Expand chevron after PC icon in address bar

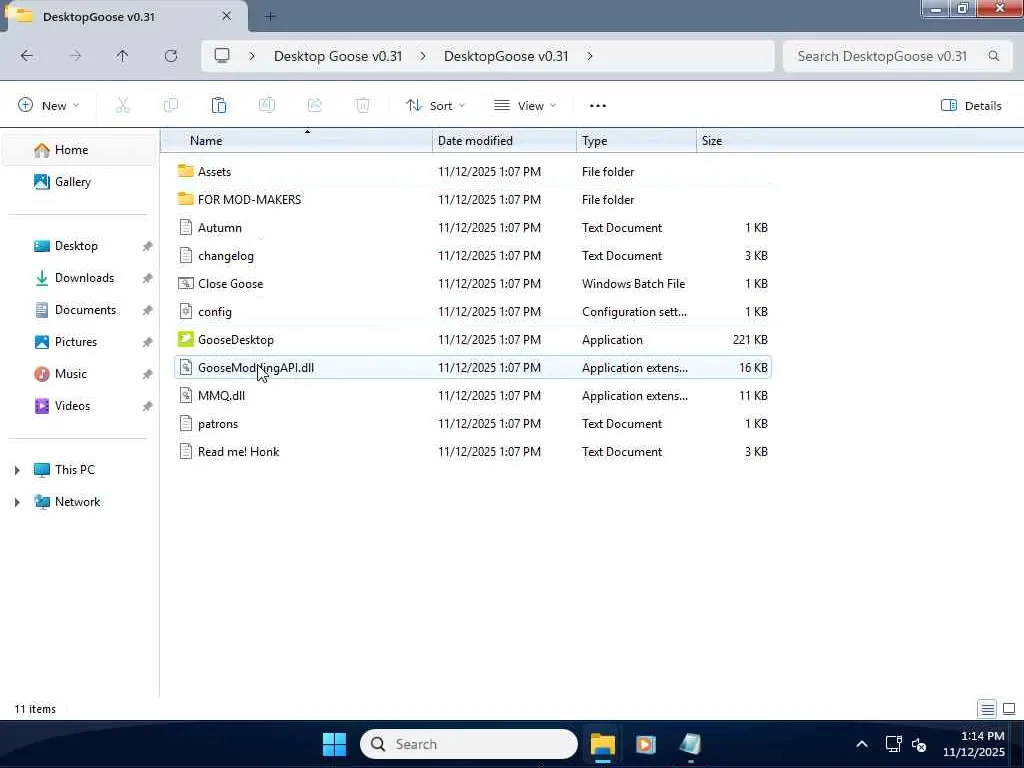click(252, 56)
